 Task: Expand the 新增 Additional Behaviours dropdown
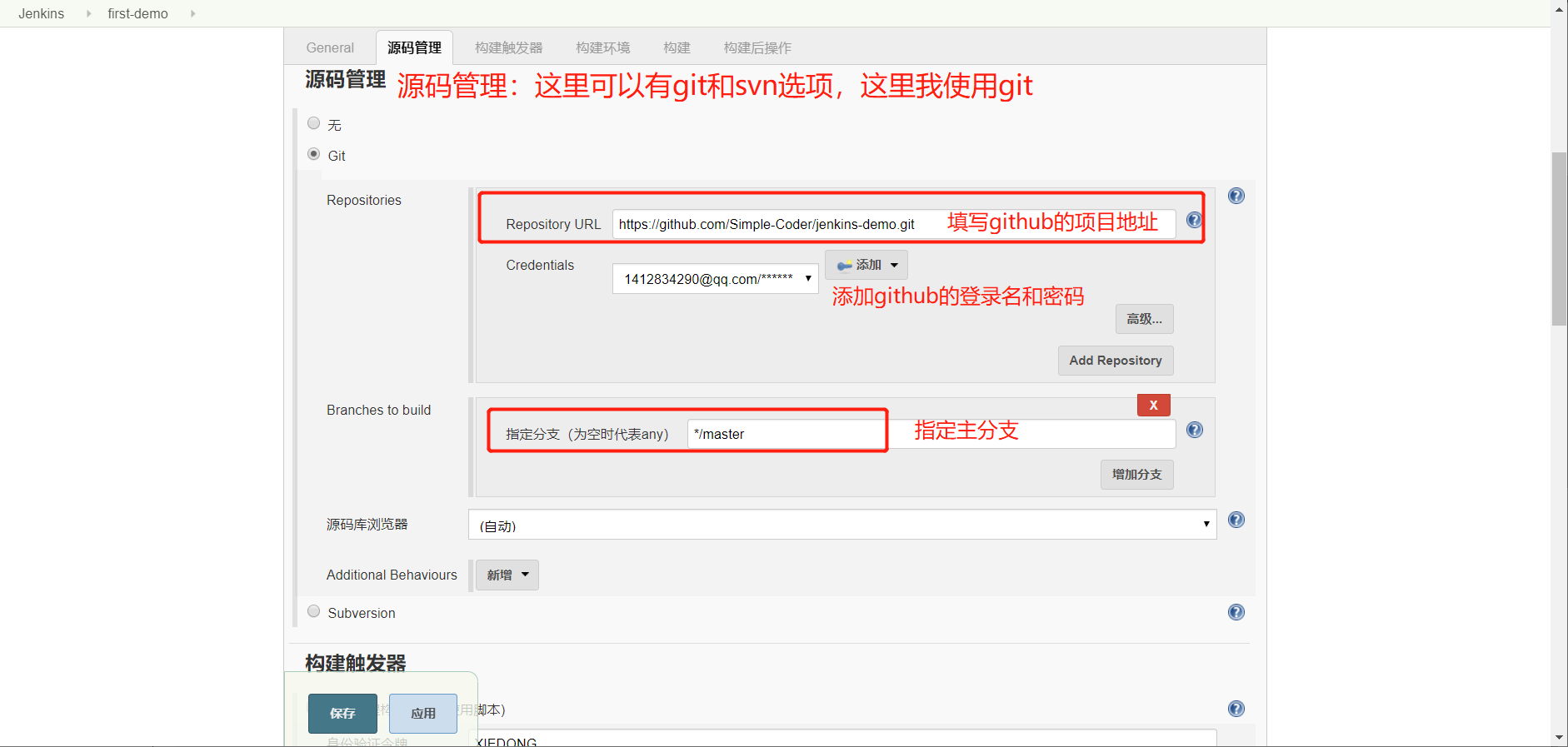507,575
